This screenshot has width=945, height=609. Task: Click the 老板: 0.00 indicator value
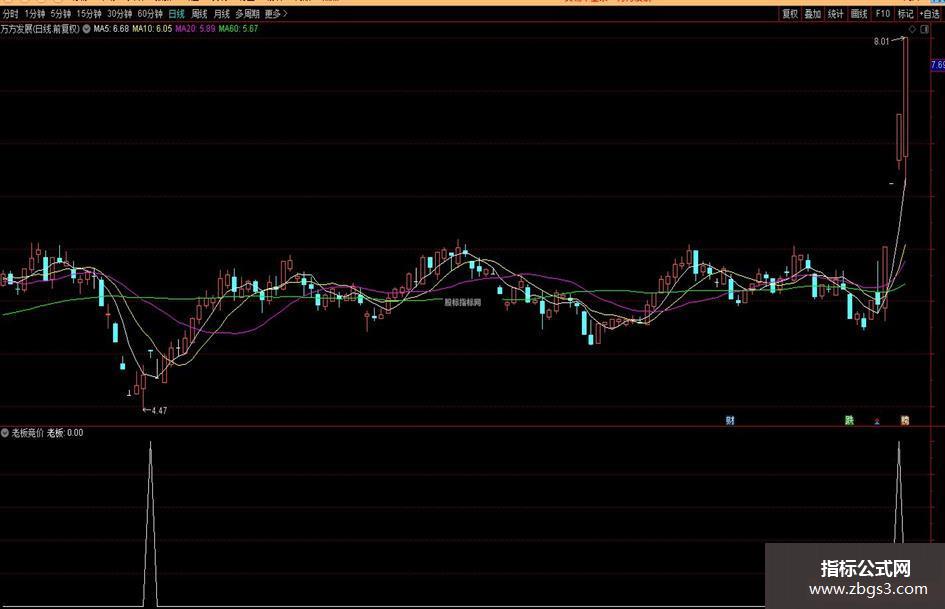pos(65,433)
